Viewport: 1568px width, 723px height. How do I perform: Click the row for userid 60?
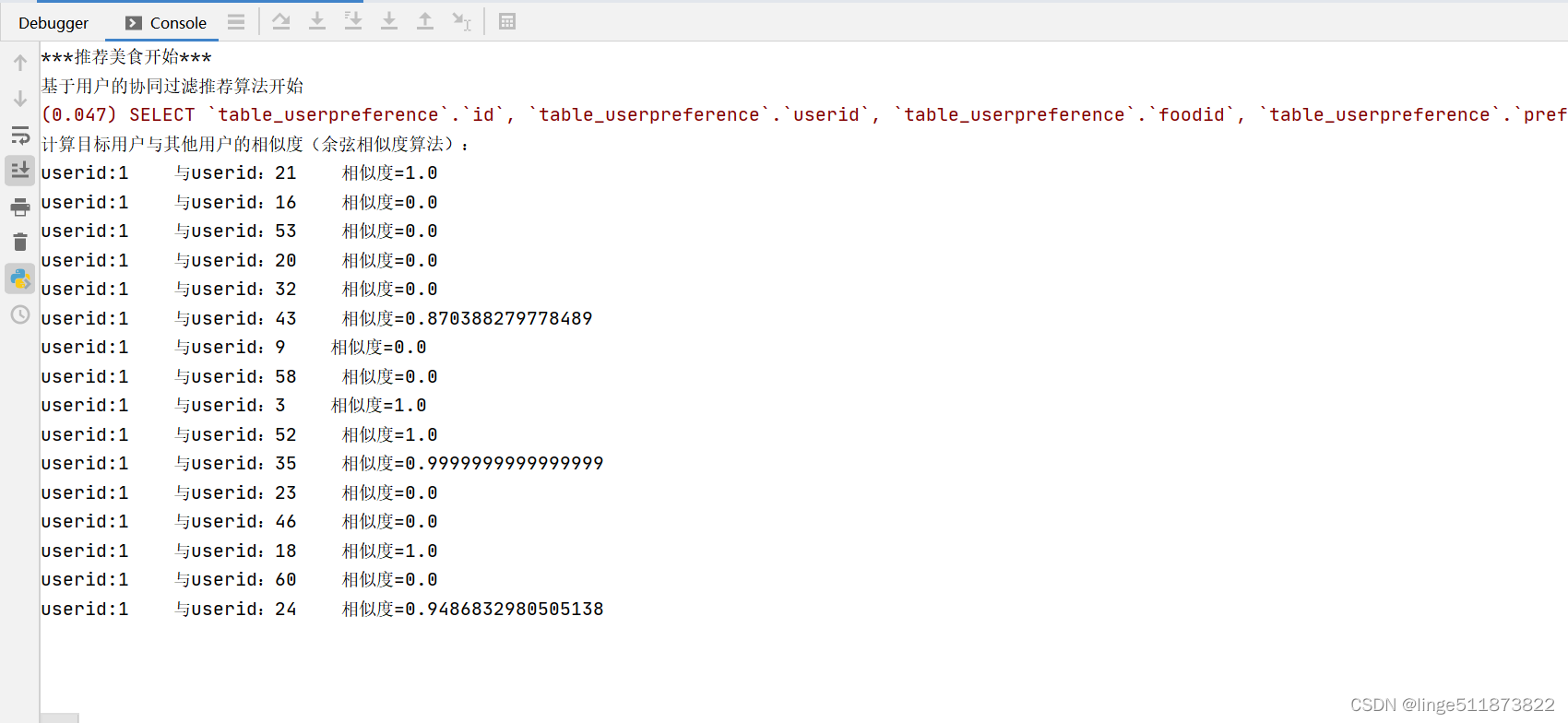click(239, 580)
